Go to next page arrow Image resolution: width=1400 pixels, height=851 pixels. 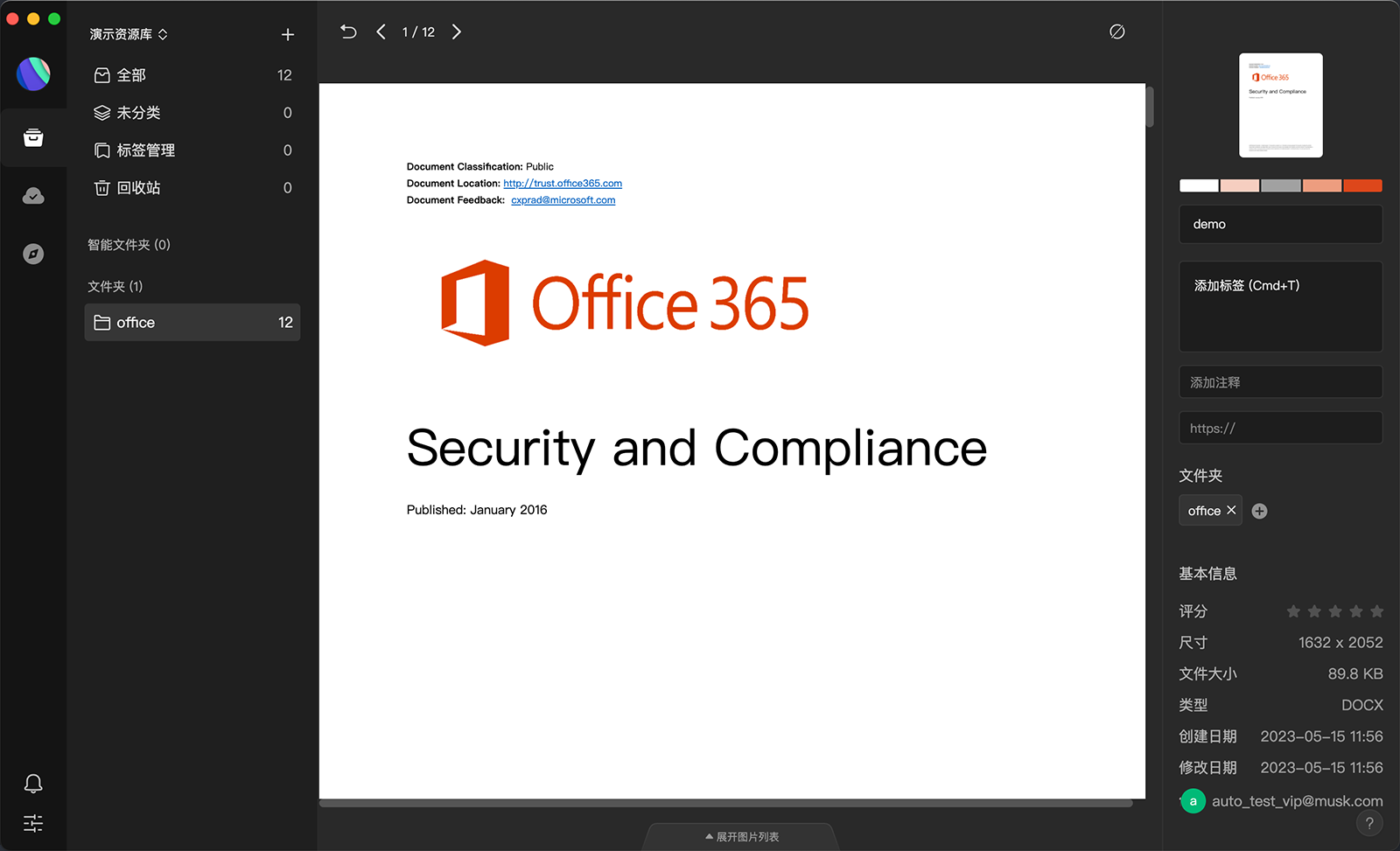click(456, 32)
